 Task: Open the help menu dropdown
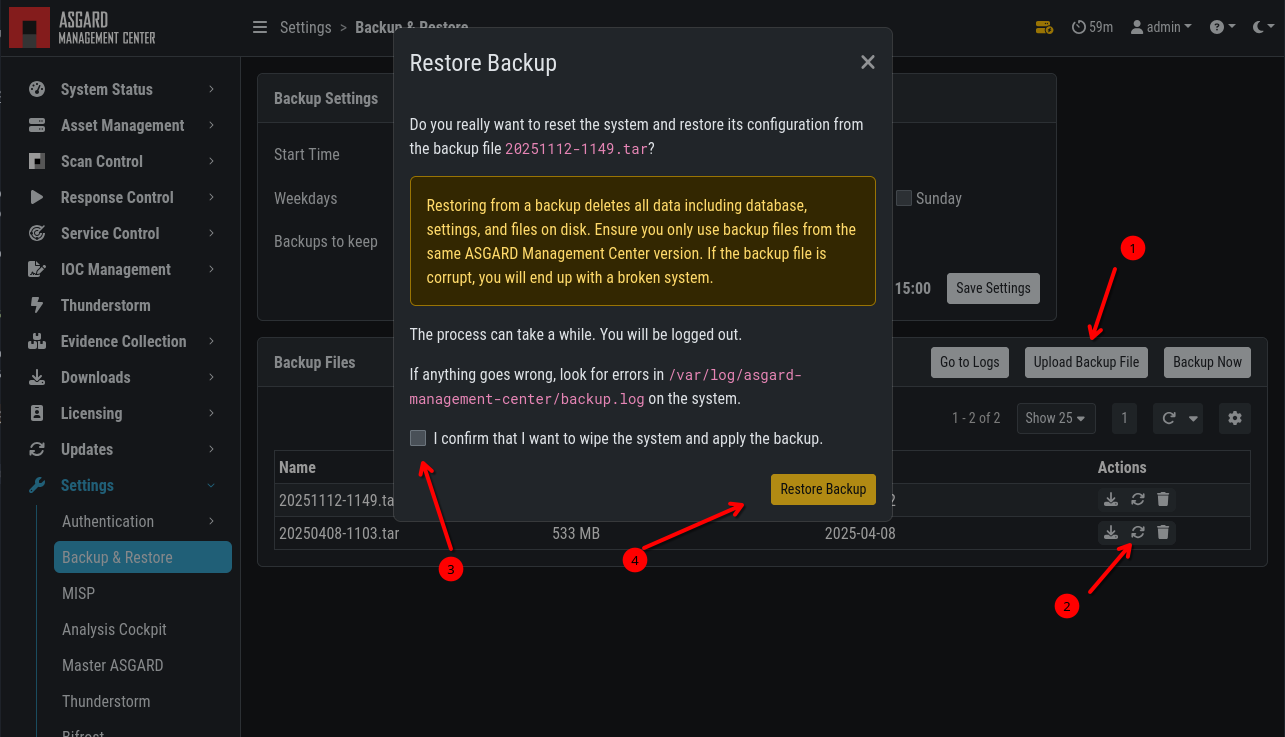click(1222, 27)
